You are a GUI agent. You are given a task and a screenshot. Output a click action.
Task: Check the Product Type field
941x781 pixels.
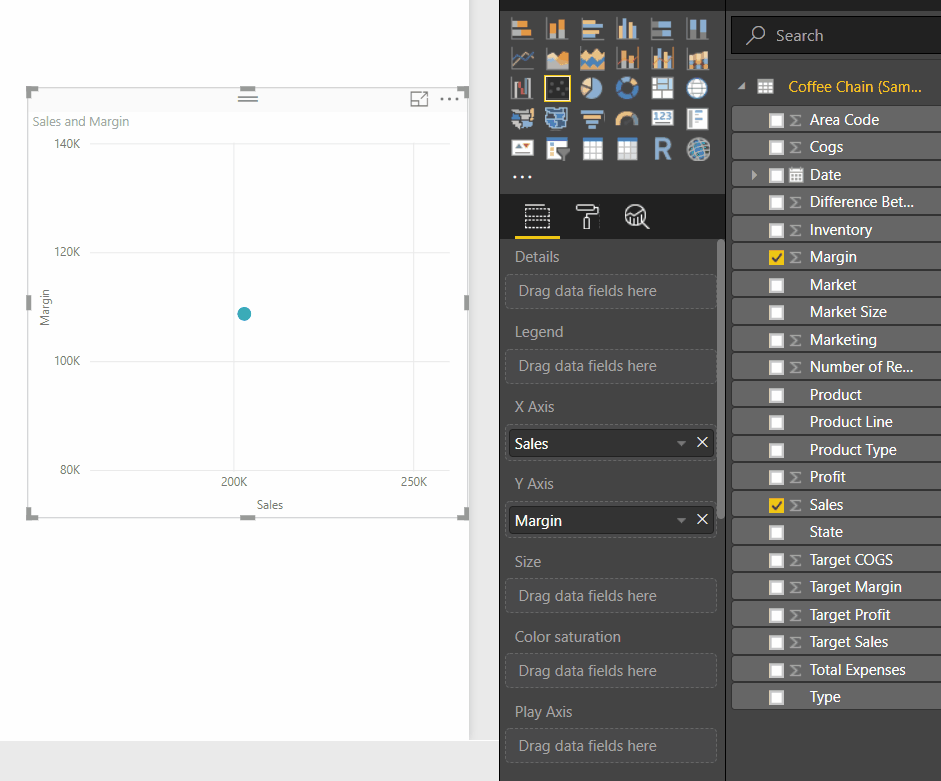776,450
